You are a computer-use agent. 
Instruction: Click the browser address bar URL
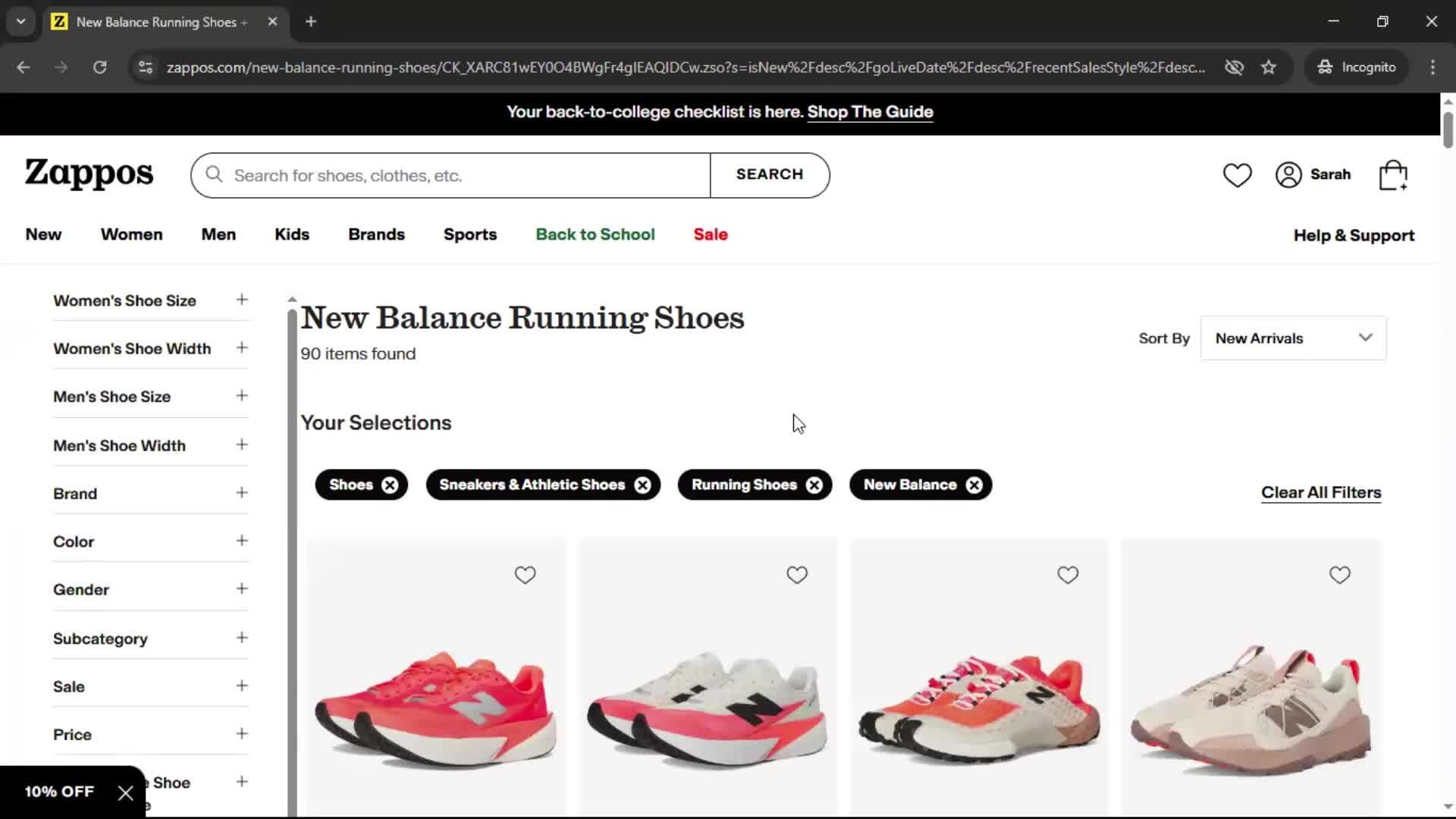tap(686, 67)
